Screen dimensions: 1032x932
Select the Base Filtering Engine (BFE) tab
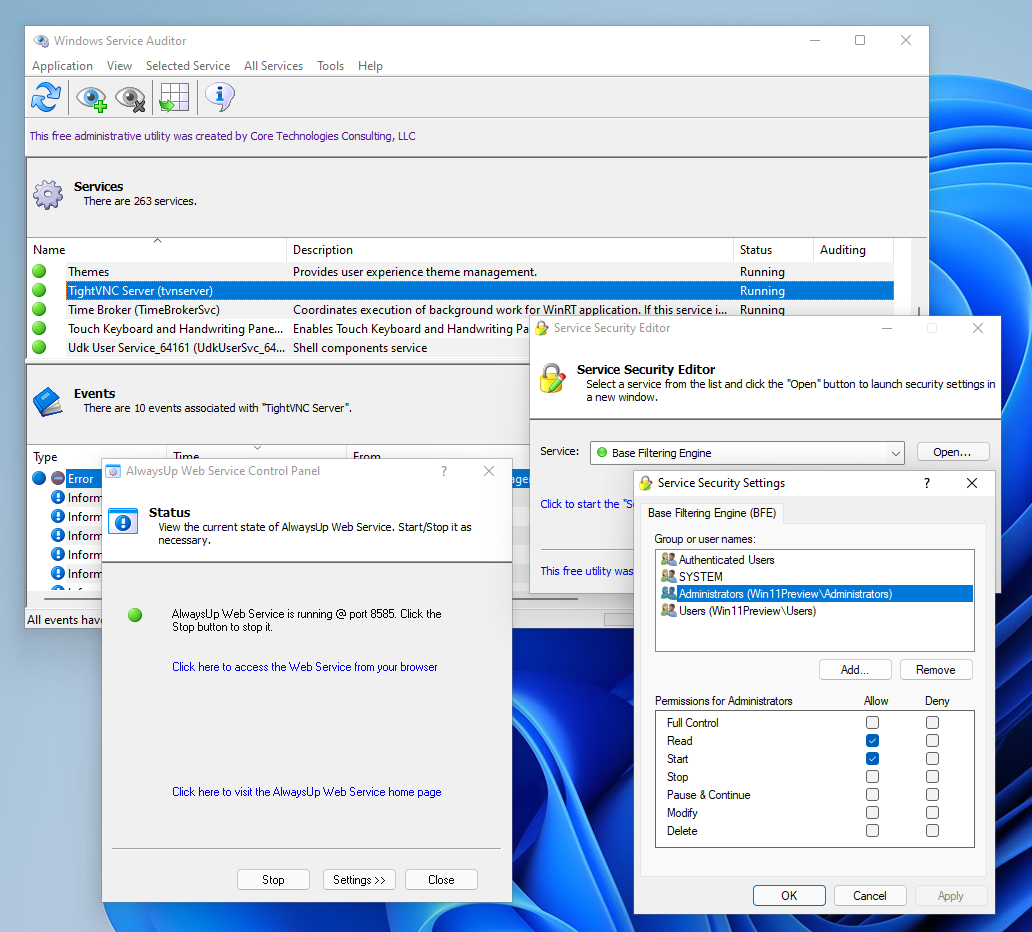pos(712,513)
